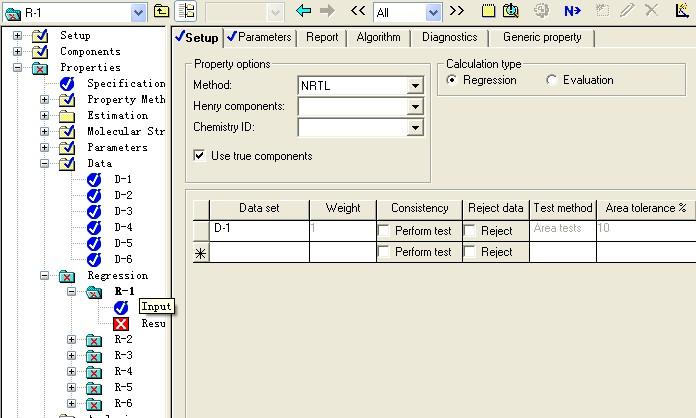The width and height of the screenshot is (696, 418).
Task: Switch to the Setup tab
Action: (x=197, y=37)
